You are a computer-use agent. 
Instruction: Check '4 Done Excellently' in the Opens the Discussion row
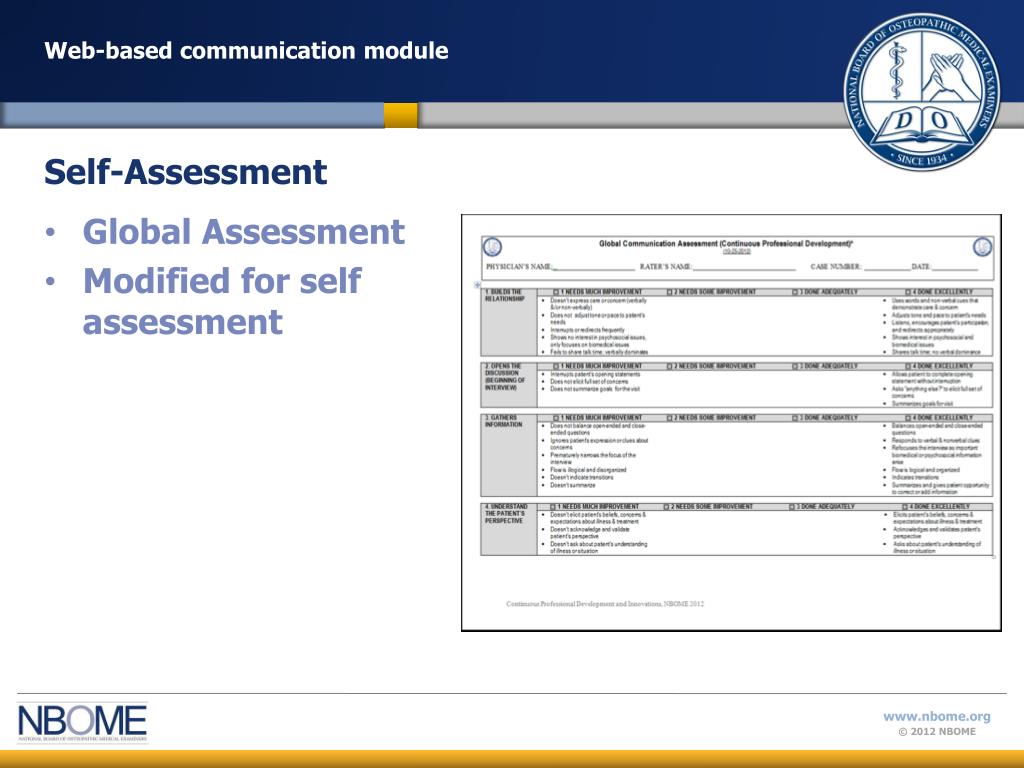908,366
